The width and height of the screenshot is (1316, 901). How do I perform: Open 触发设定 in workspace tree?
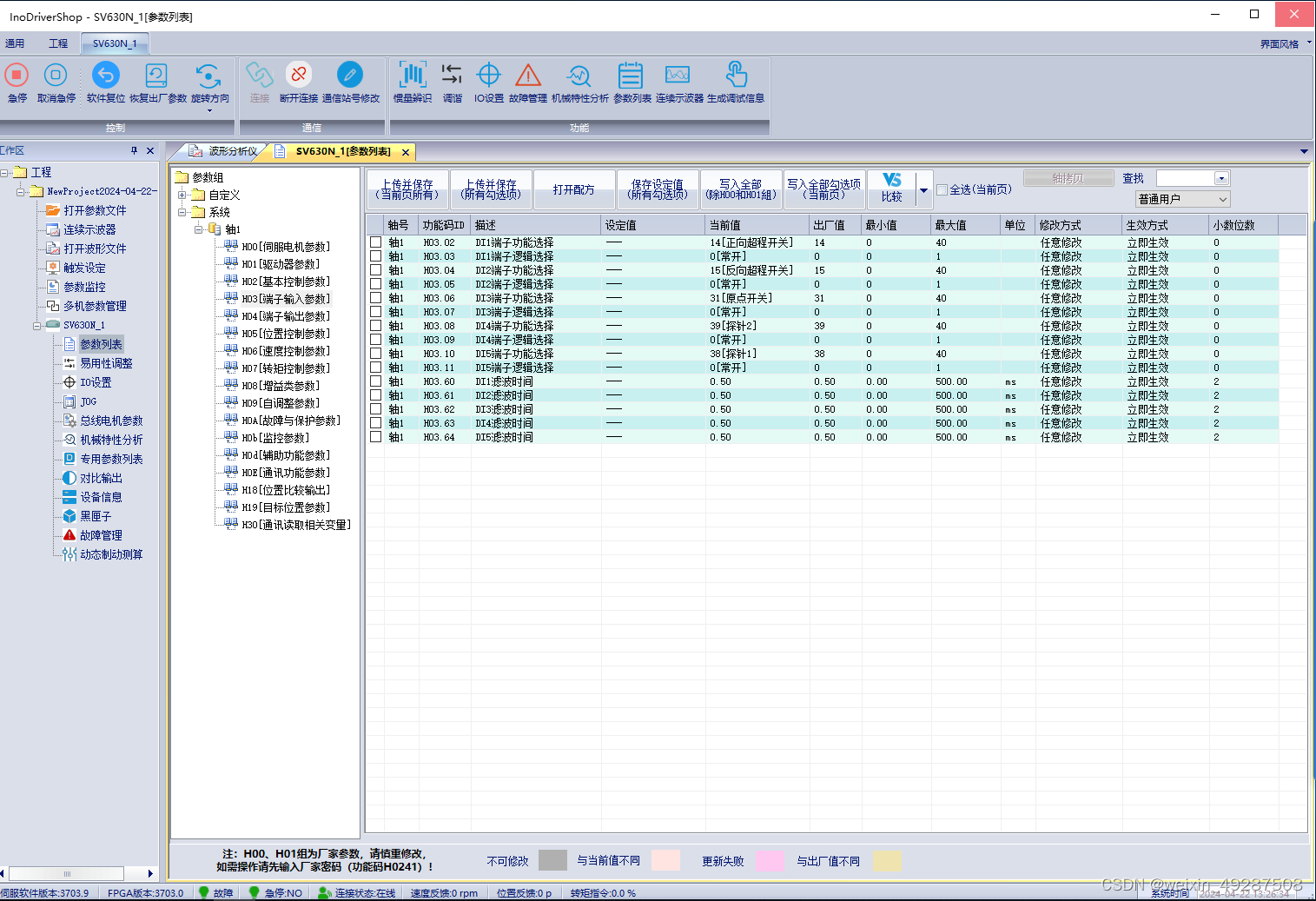(84, 268)
